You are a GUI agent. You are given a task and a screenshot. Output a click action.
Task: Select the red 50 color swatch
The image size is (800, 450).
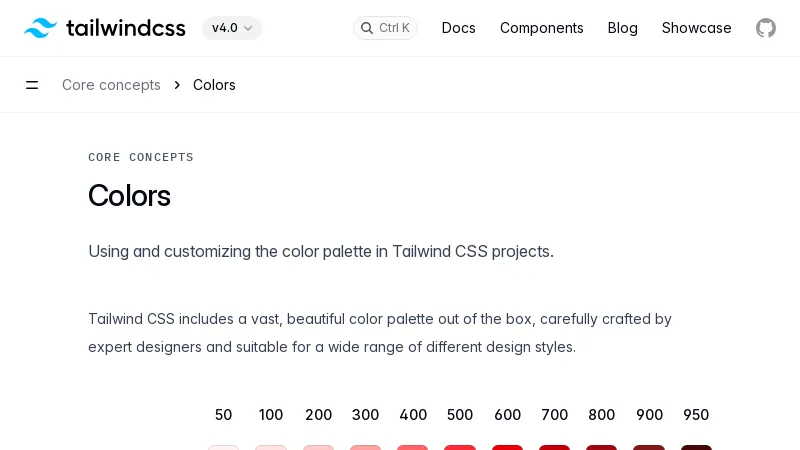(223, 447)
